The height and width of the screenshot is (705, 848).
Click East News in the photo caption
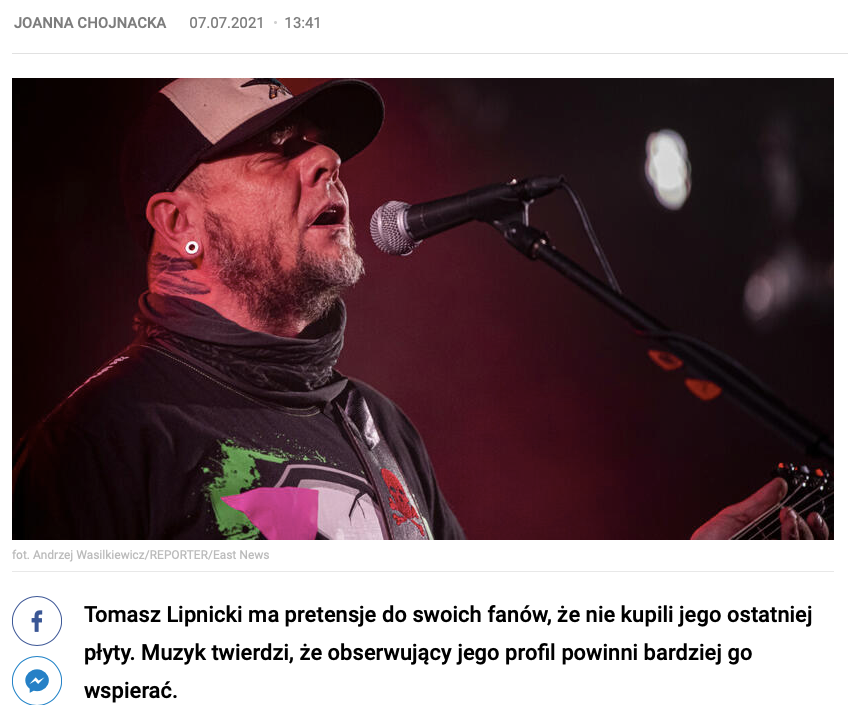(x=241, y=555)
